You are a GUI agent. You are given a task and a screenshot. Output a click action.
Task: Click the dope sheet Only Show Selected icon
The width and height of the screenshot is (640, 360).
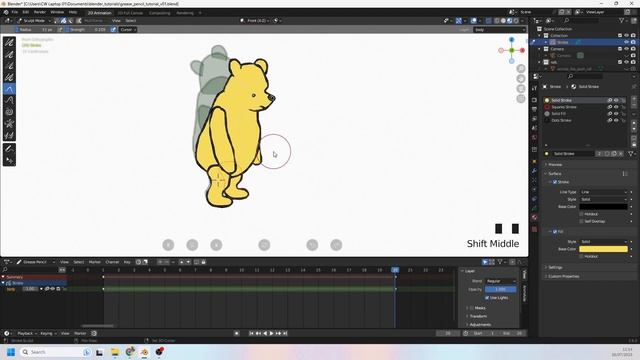[485, 262]
